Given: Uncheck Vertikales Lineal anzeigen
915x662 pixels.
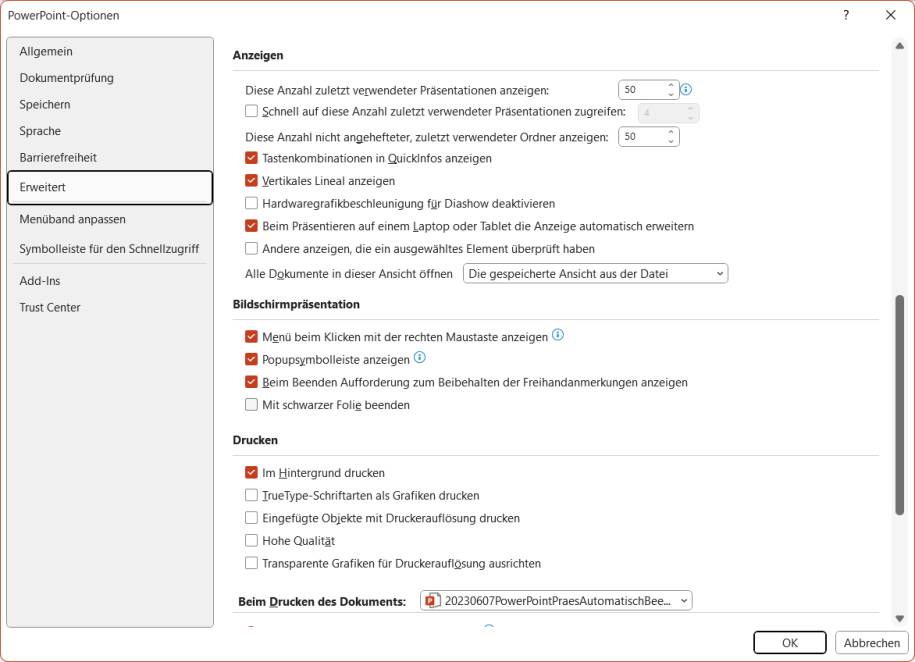Looking at the screenshot, I should pos(250,180).
